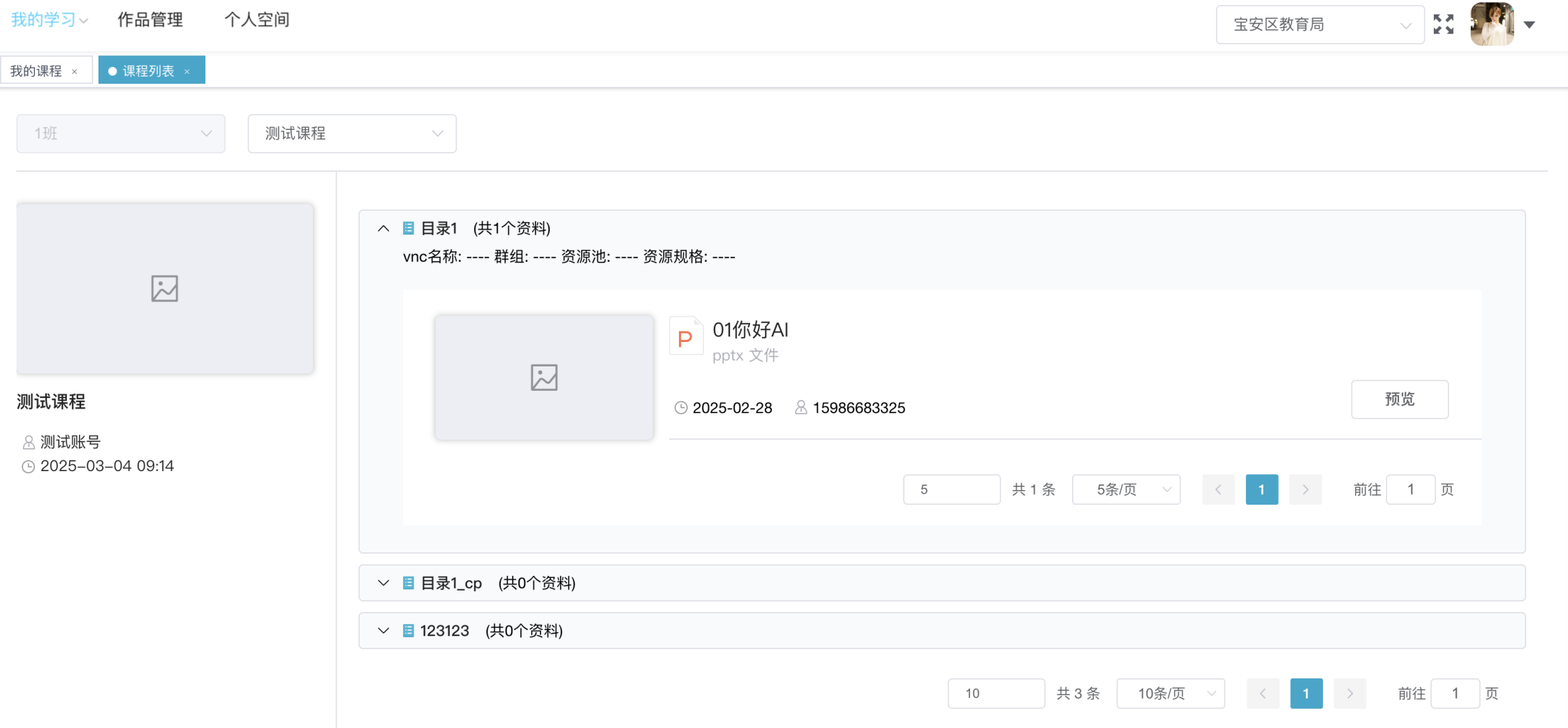
Task: Expand the 123123 section
Action: 383,631
